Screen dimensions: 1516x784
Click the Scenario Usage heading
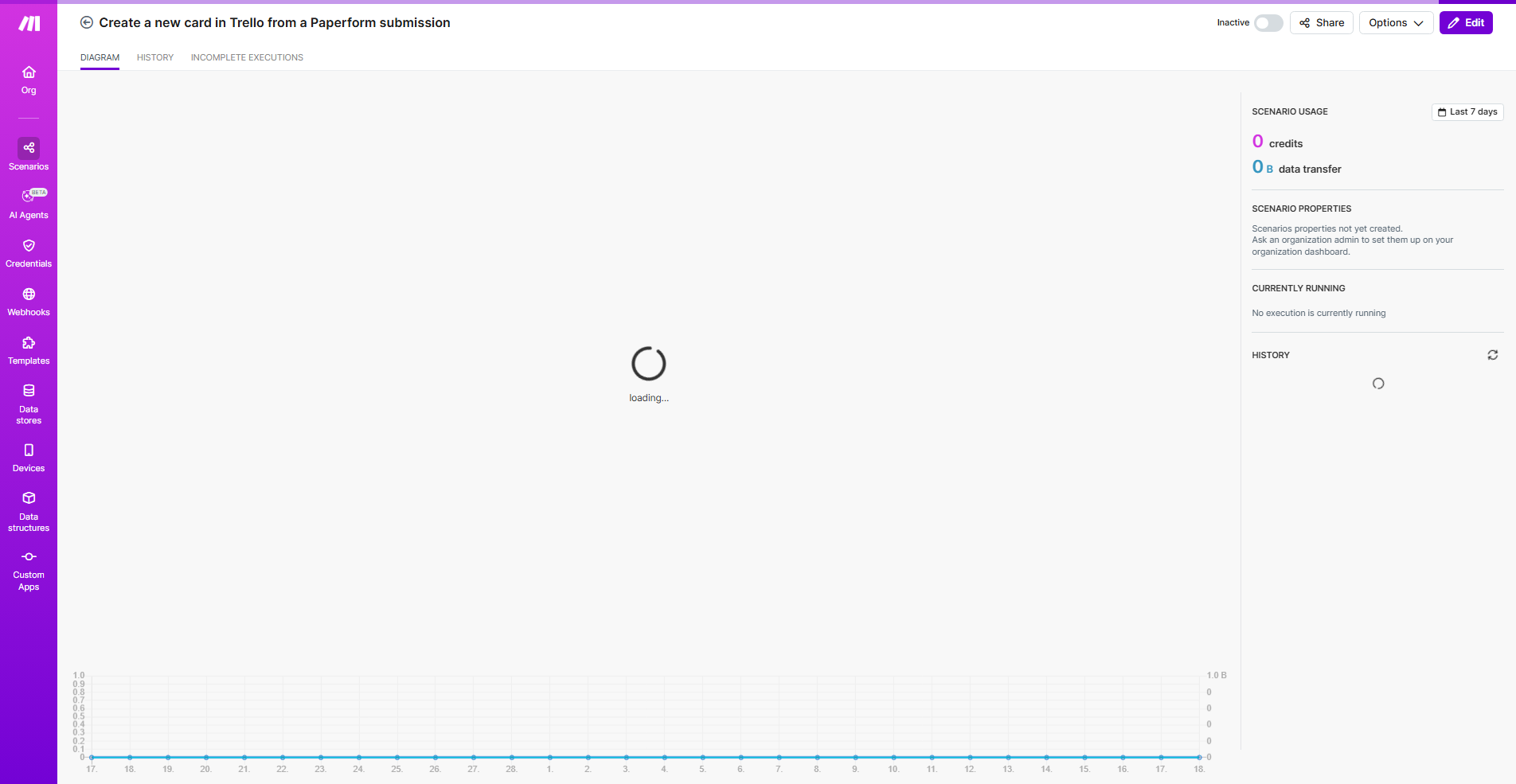1290,111
